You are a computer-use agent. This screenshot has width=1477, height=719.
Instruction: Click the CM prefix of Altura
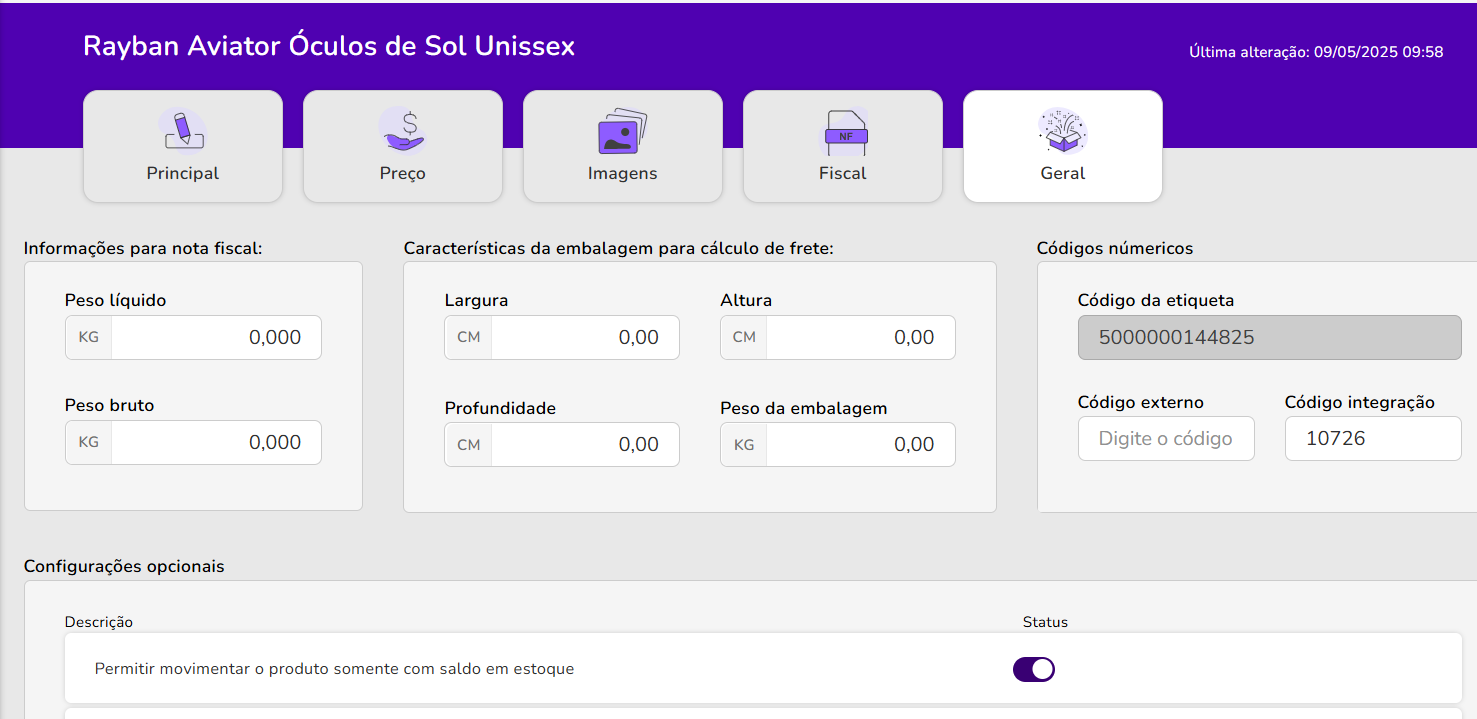point(744,338)
